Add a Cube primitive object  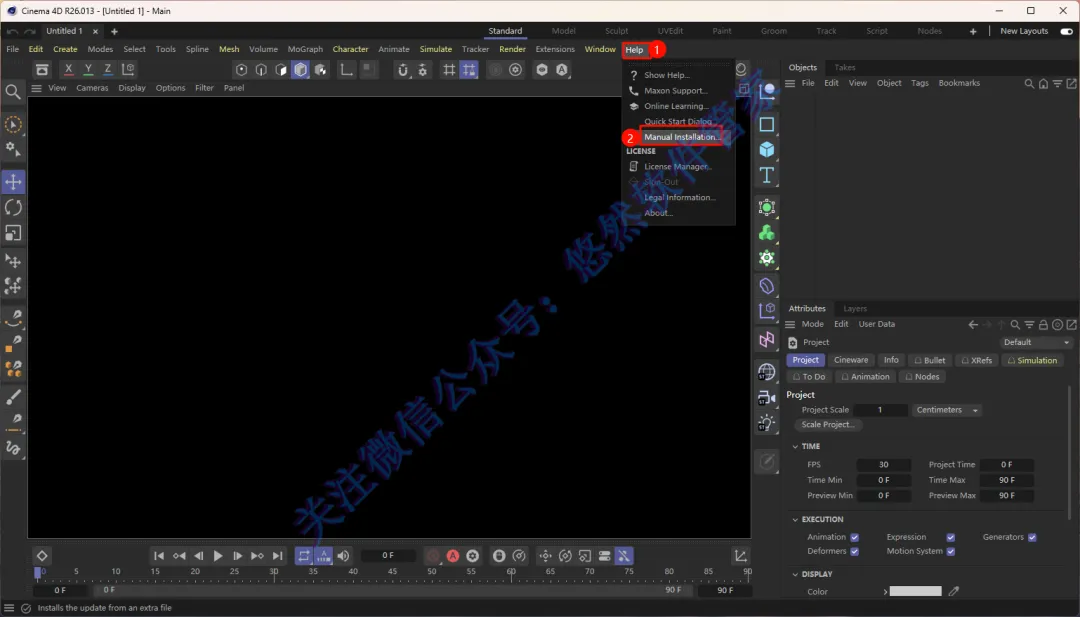tap(767, 149)
